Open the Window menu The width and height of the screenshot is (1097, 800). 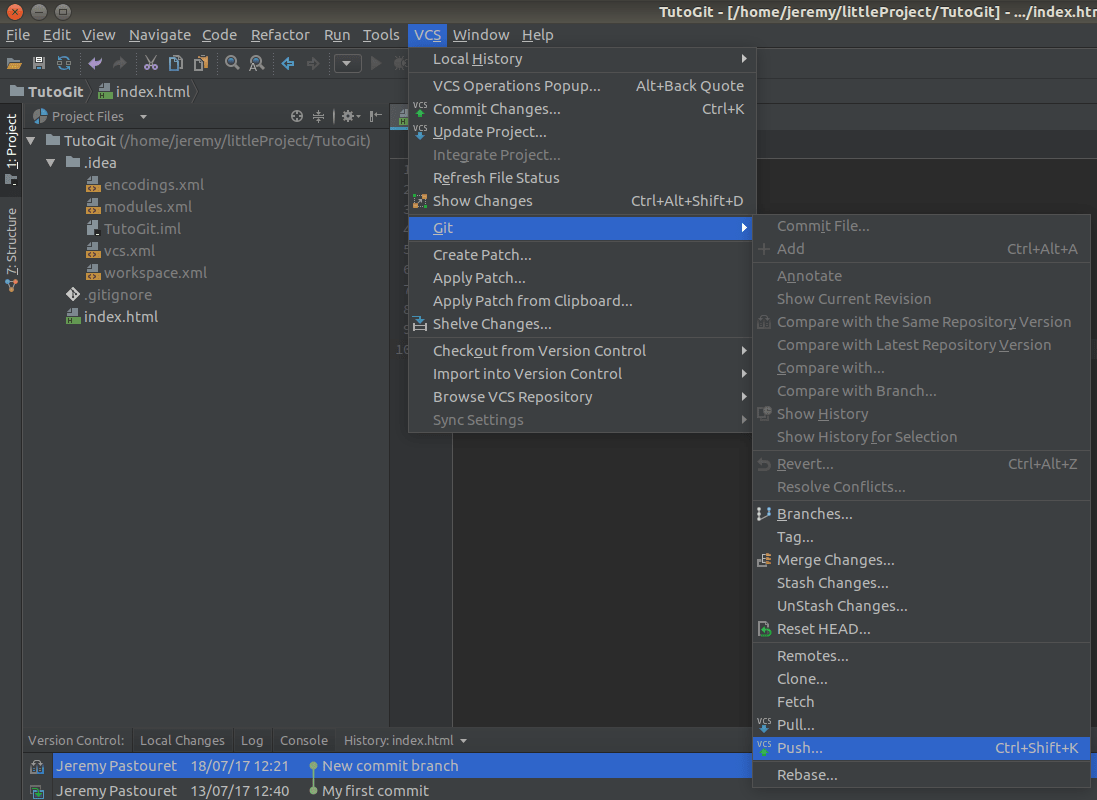point(481,35)
